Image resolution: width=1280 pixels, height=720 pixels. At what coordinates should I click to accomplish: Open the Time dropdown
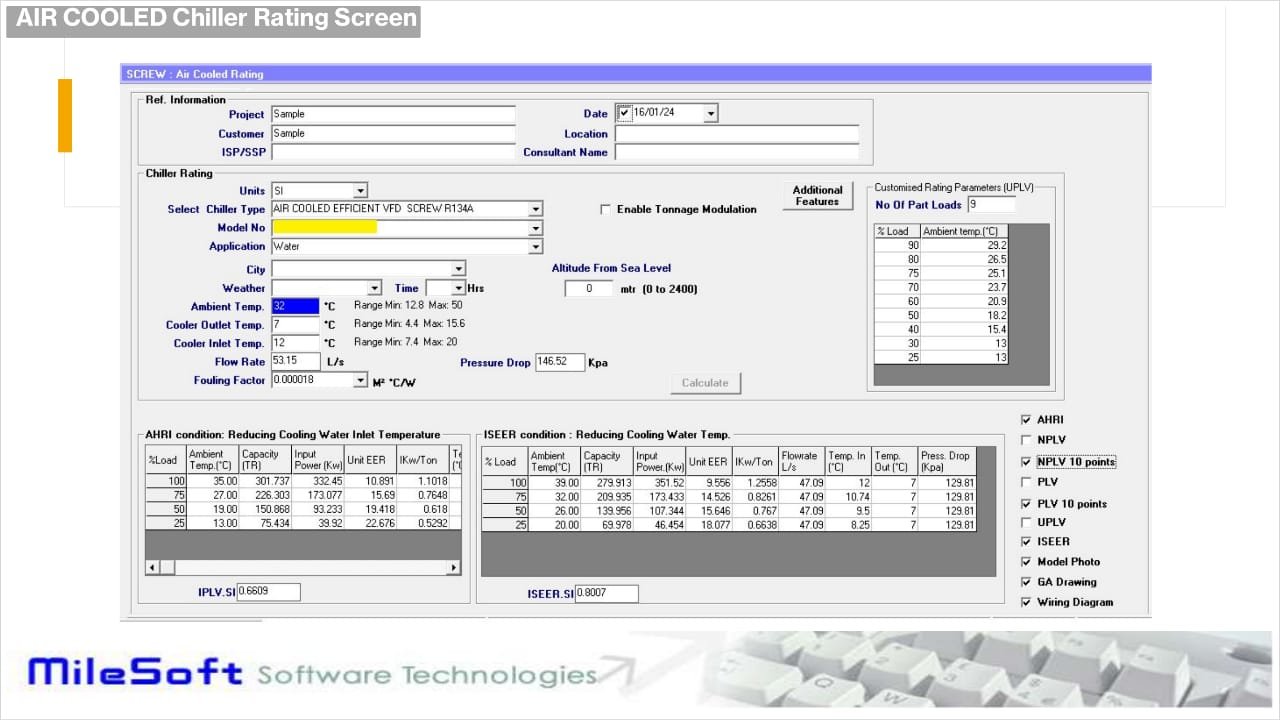click(x=458, y=288)
